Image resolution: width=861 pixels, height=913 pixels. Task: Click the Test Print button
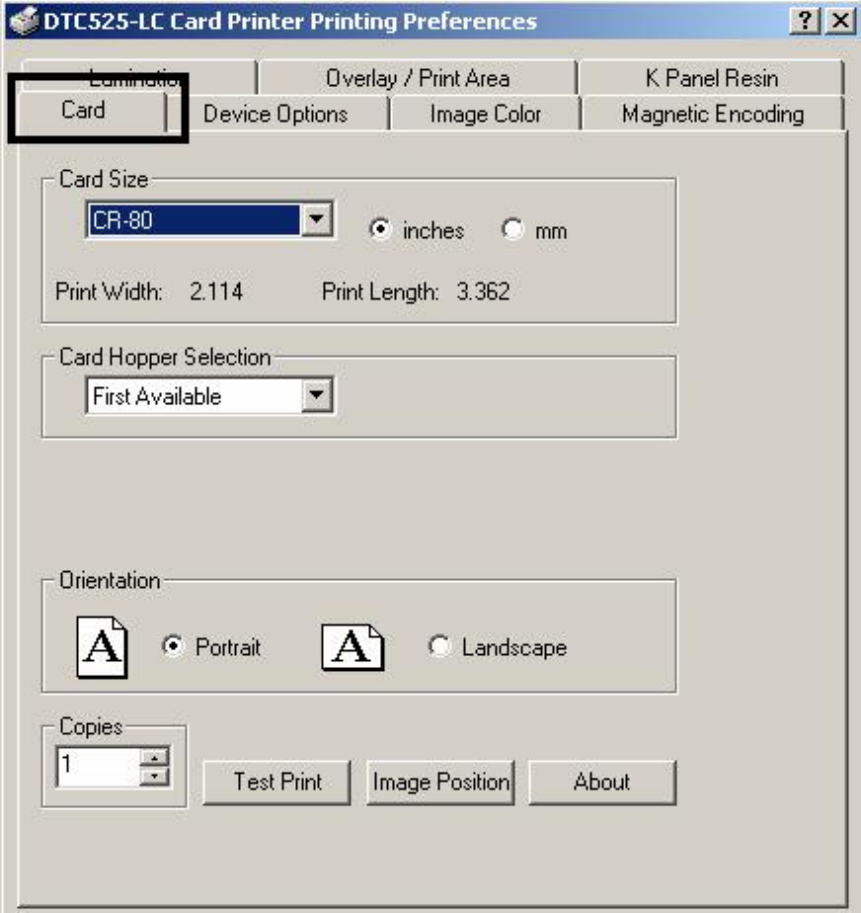pyautogui.click(x=277, y=782)
